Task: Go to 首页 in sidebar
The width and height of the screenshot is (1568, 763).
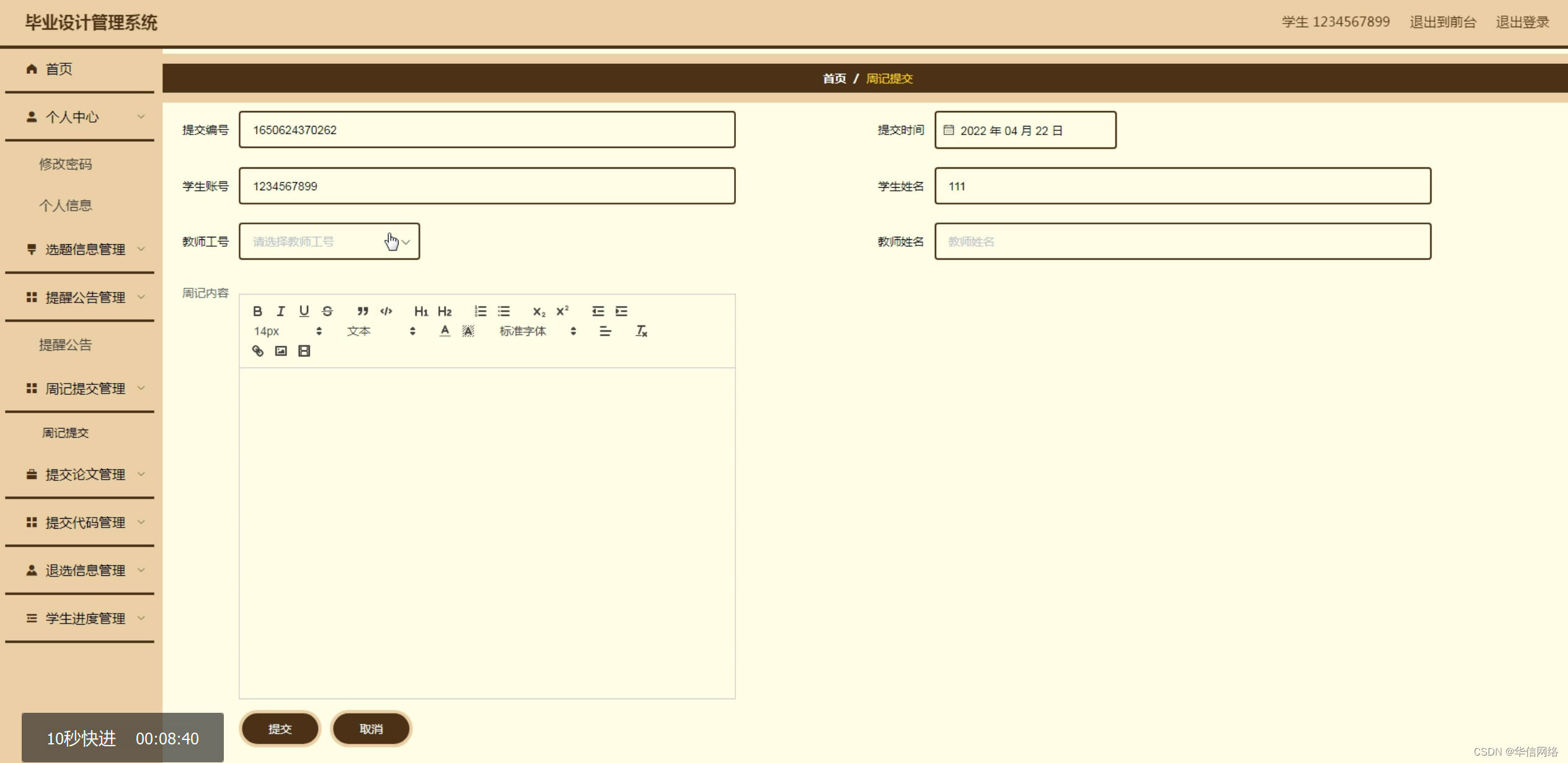Action: (x=59, y=69)
